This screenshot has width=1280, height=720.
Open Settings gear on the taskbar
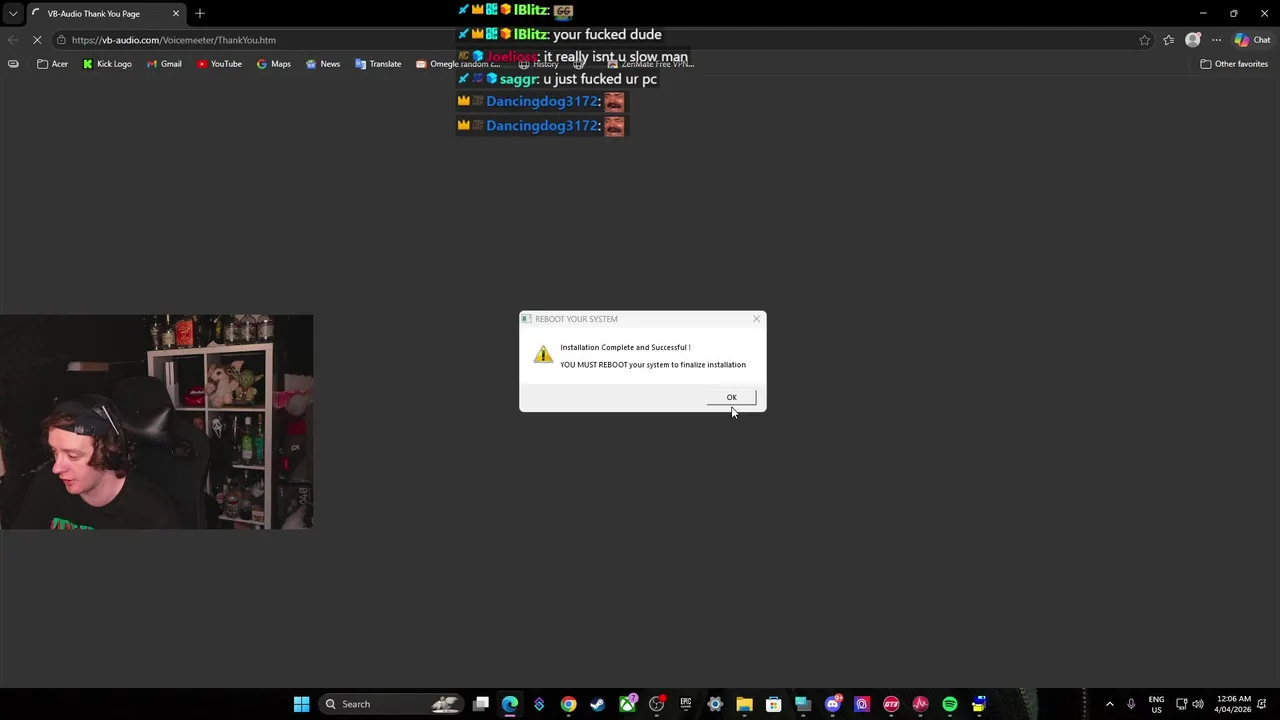[715, 704]
